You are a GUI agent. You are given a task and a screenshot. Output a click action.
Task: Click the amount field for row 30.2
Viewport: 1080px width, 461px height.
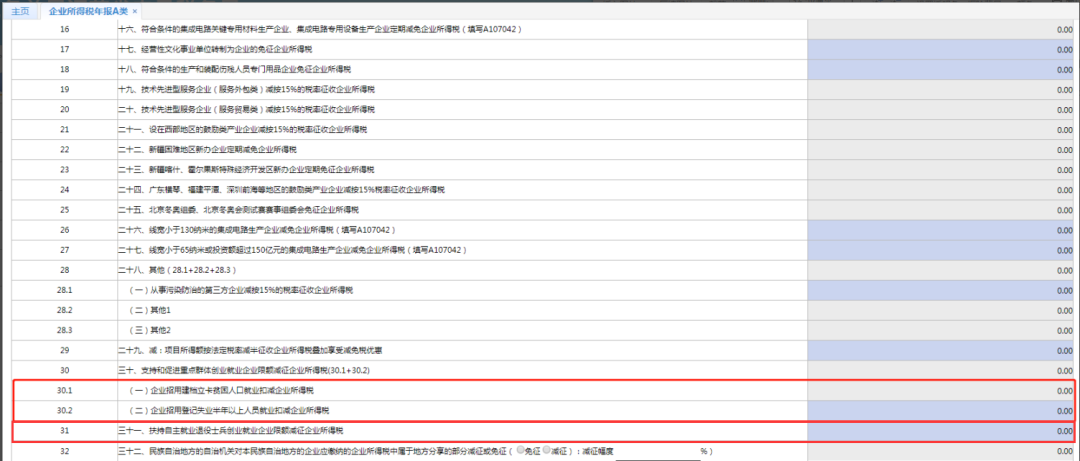coord(941,410)
